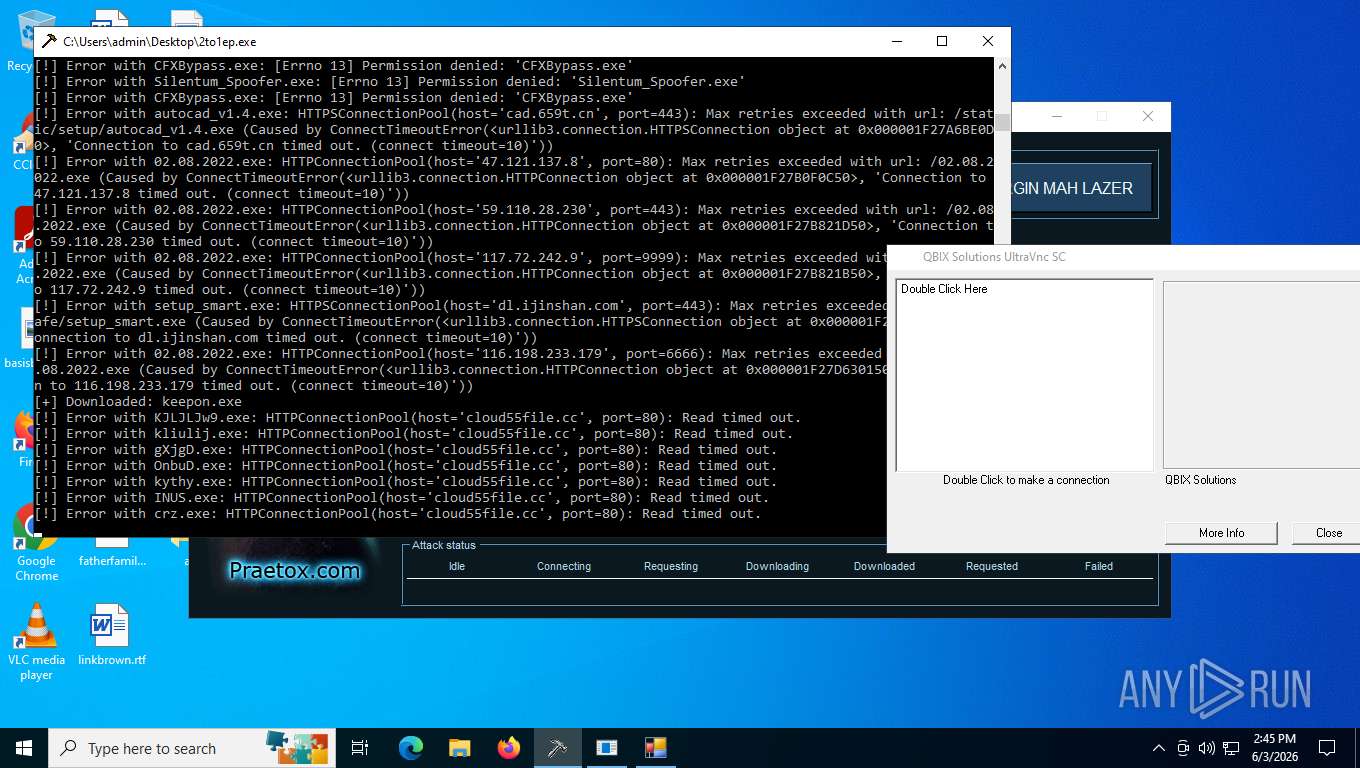Image resolution: width=1360 pixels, height=768 pixels.
Task: Select 'Double Click Here' list entry
Action: (x=944, y=289)
